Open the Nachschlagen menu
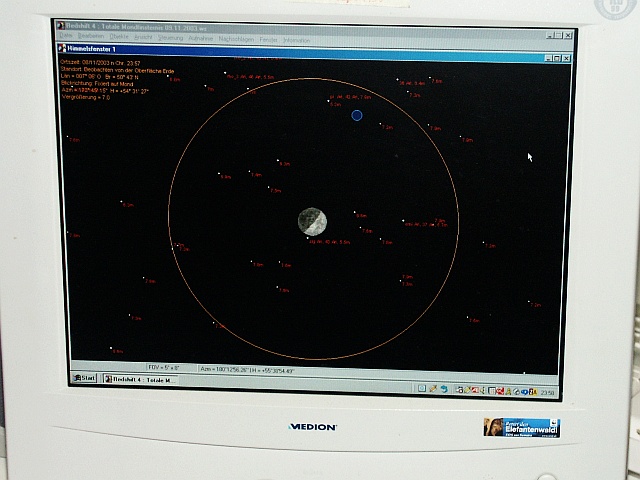This screenshot has height=480, width=640. (236, 39)
